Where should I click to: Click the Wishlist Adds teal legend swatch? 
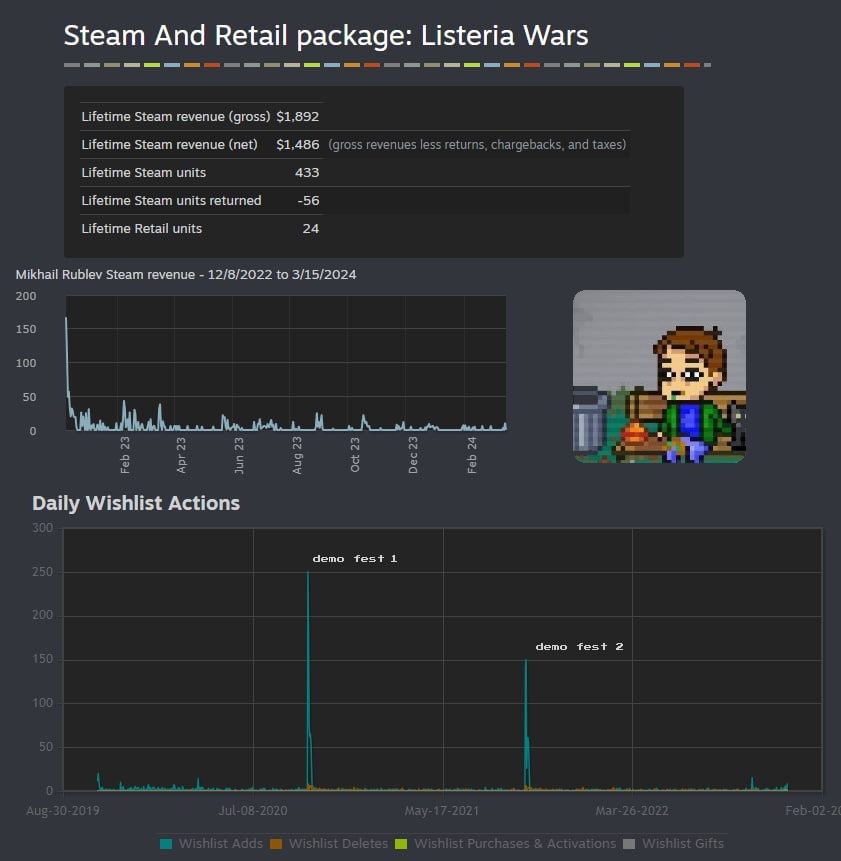(x=166, y=843)
